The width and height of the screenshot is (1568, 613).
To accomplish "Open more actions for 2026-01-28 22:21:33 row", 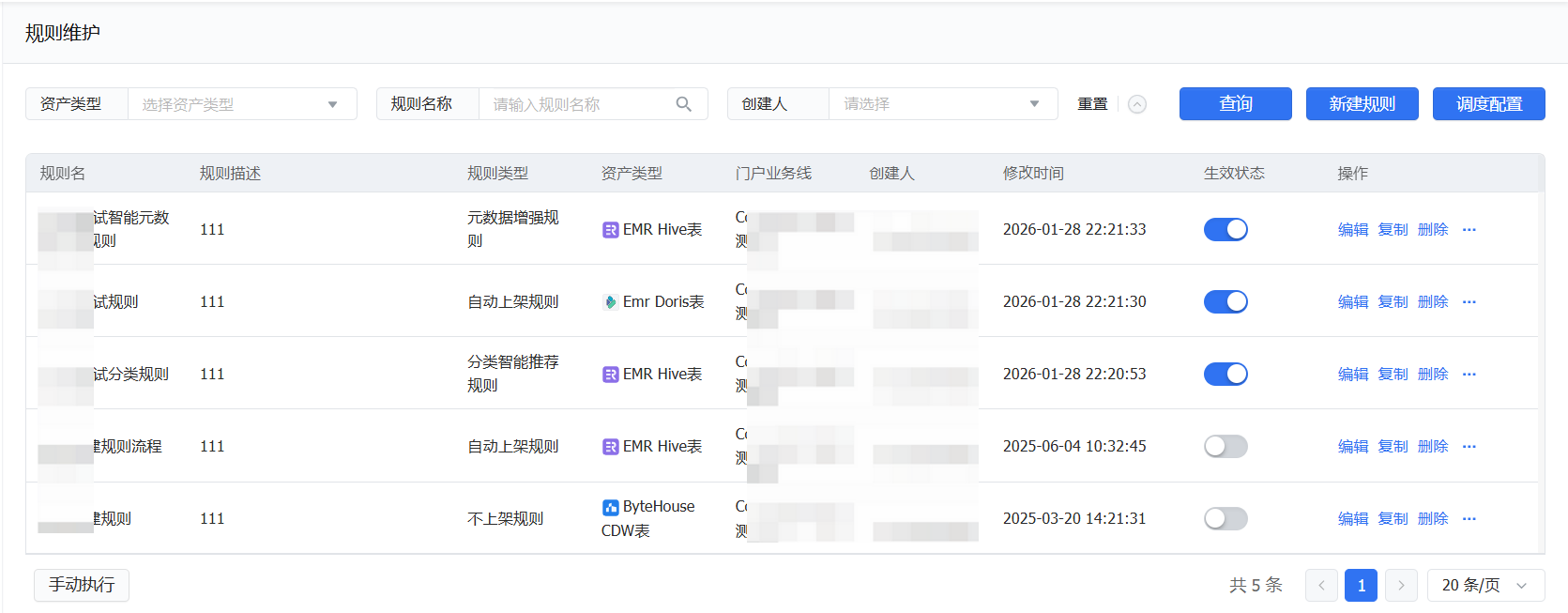I will click(1469, 230).
